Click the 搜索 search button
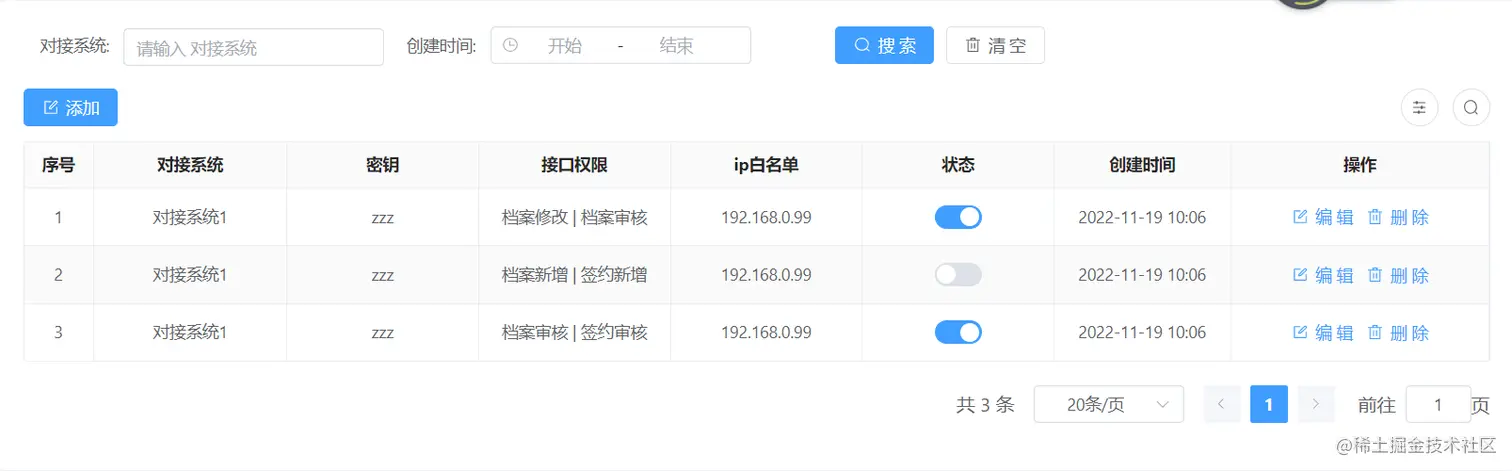This screenshot has width=1512, height=471. coord(884,45)
